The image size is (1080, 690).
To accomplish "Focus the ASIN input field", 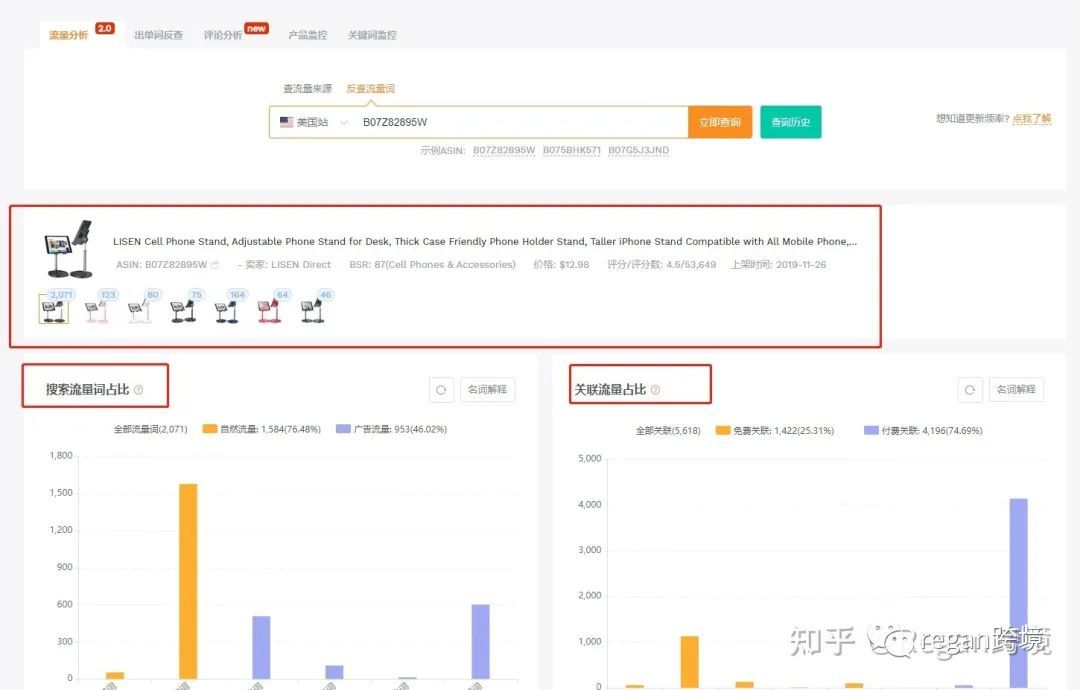I will click(521, 122).
